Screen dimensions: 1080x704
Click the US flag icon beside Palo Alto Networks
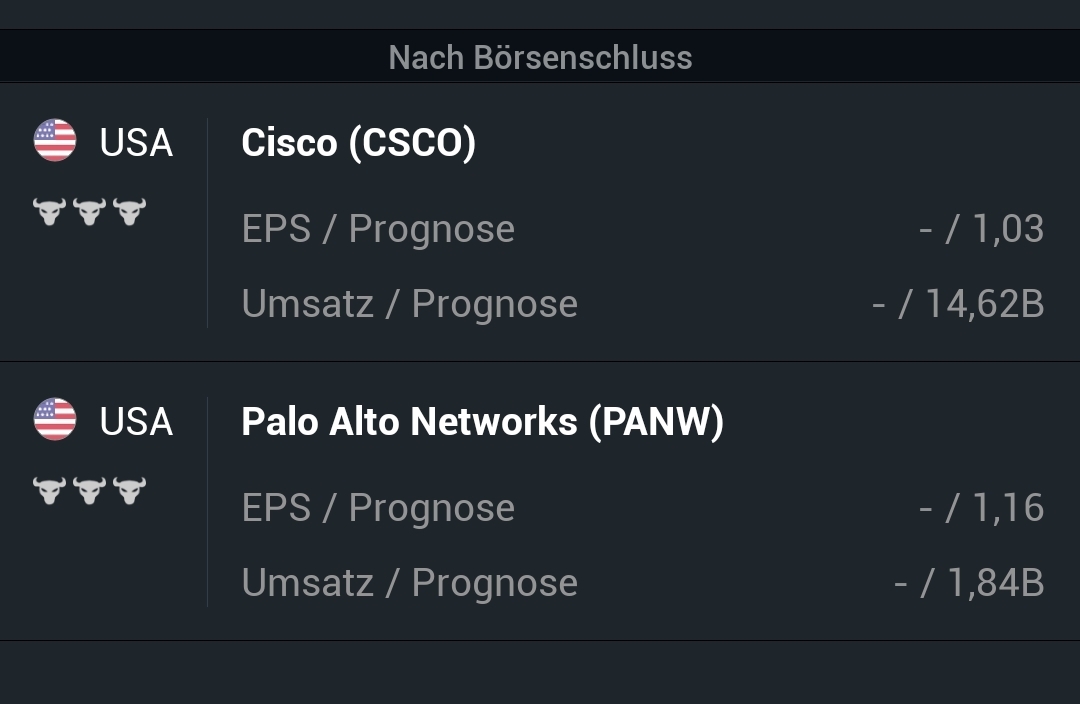[x=55, y=420]
